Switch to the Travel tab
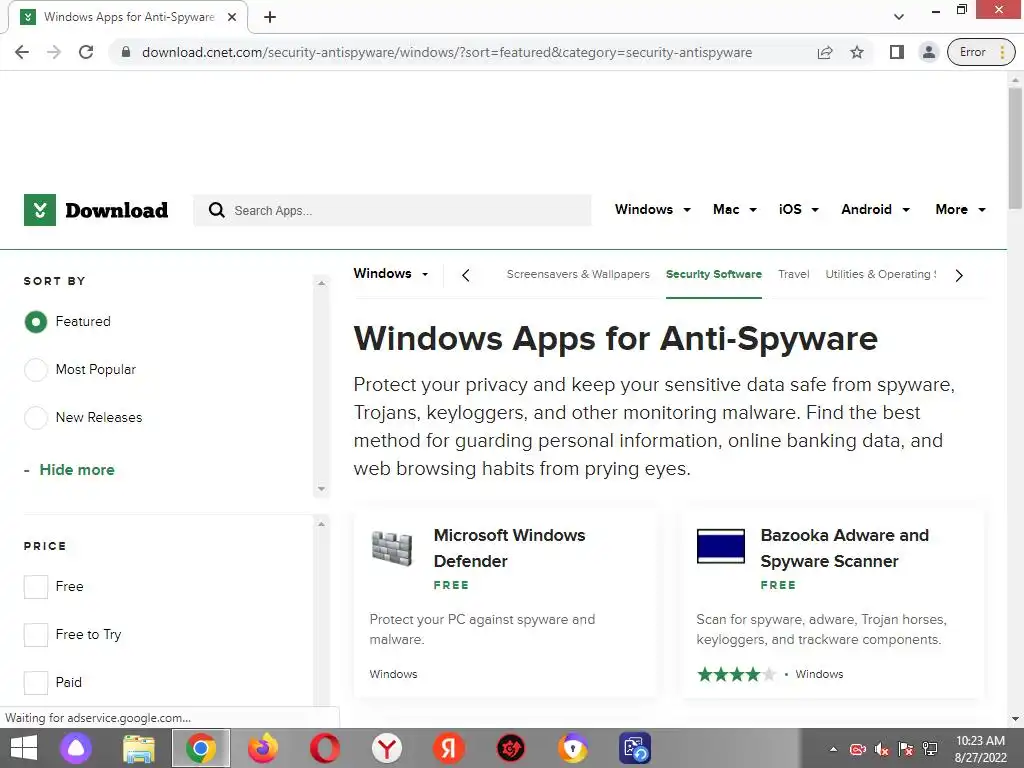Image resolution: width=1024 pixels, height=768 pixels. [793, 274]
